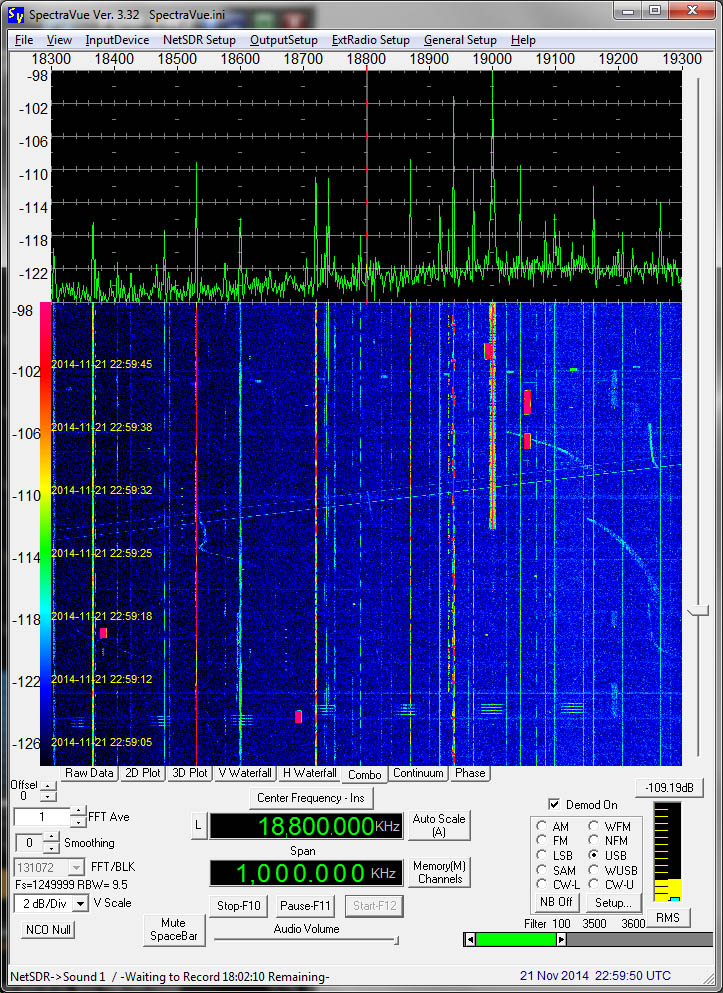Click the Start-F12 button
This screenshot has height=993, width=723.
(375, 906)
